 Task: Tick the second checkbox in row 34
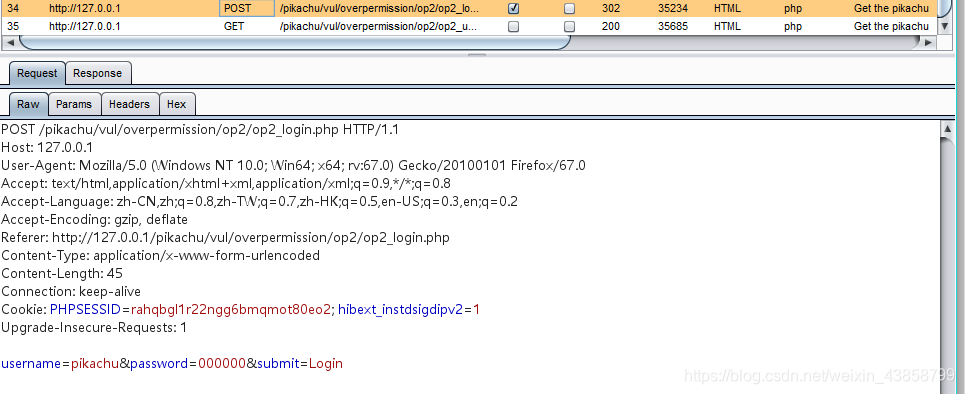click(x=570, y=9)
